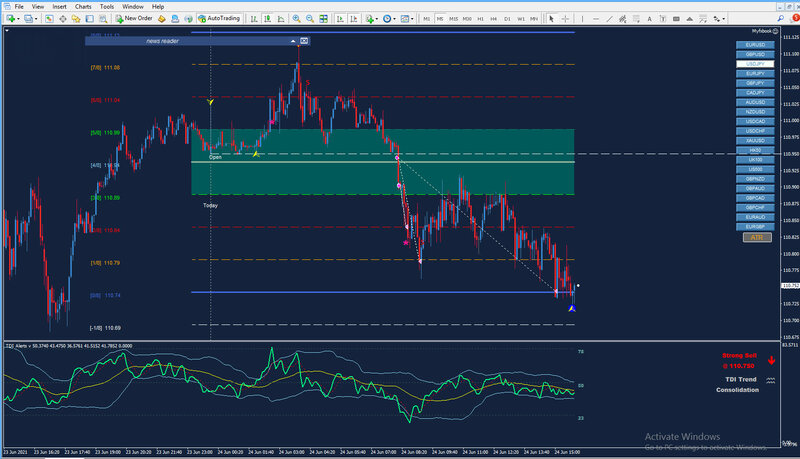Image resolution: width=800 pixels, height=459 pixels.
Task: Click the orange ATR button
Action: click(757, 238)
